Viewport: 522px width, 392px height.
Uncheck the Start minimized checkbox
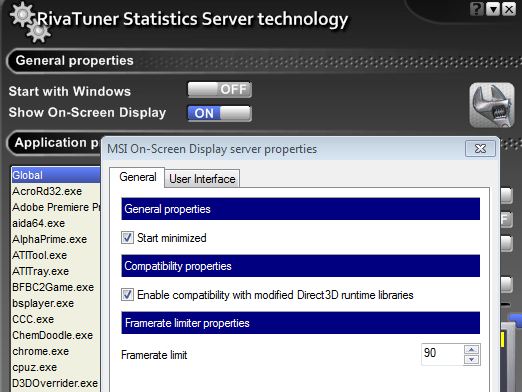point(127,238)
